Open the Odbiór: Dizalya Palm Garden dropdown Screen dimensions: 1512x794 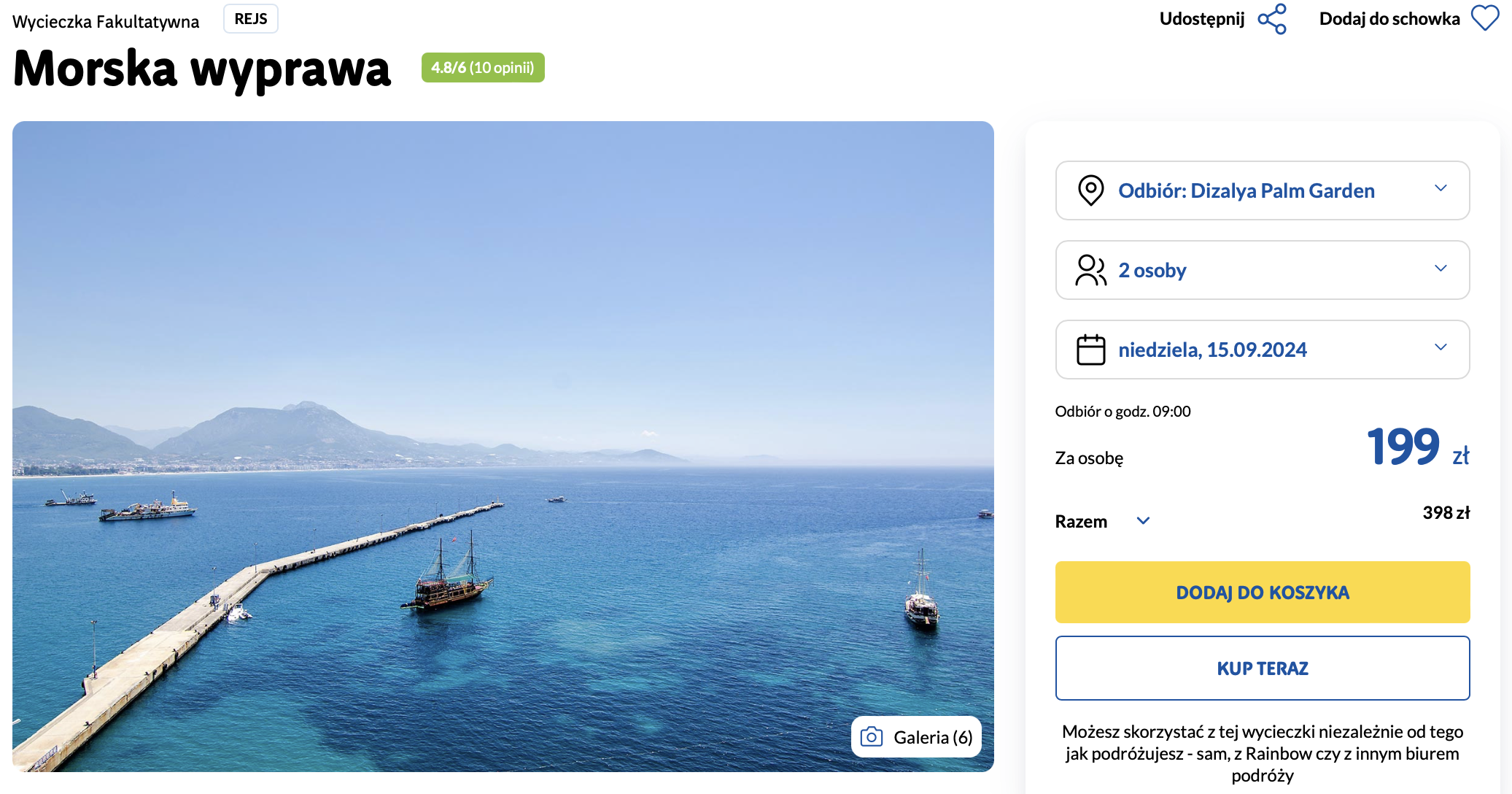pos(1262,190)
